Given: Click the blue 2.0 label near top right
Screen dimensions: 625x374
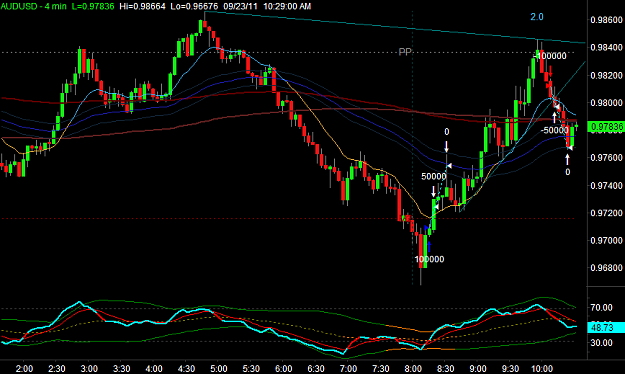Looking at the screenshot, I should [537, 17].
